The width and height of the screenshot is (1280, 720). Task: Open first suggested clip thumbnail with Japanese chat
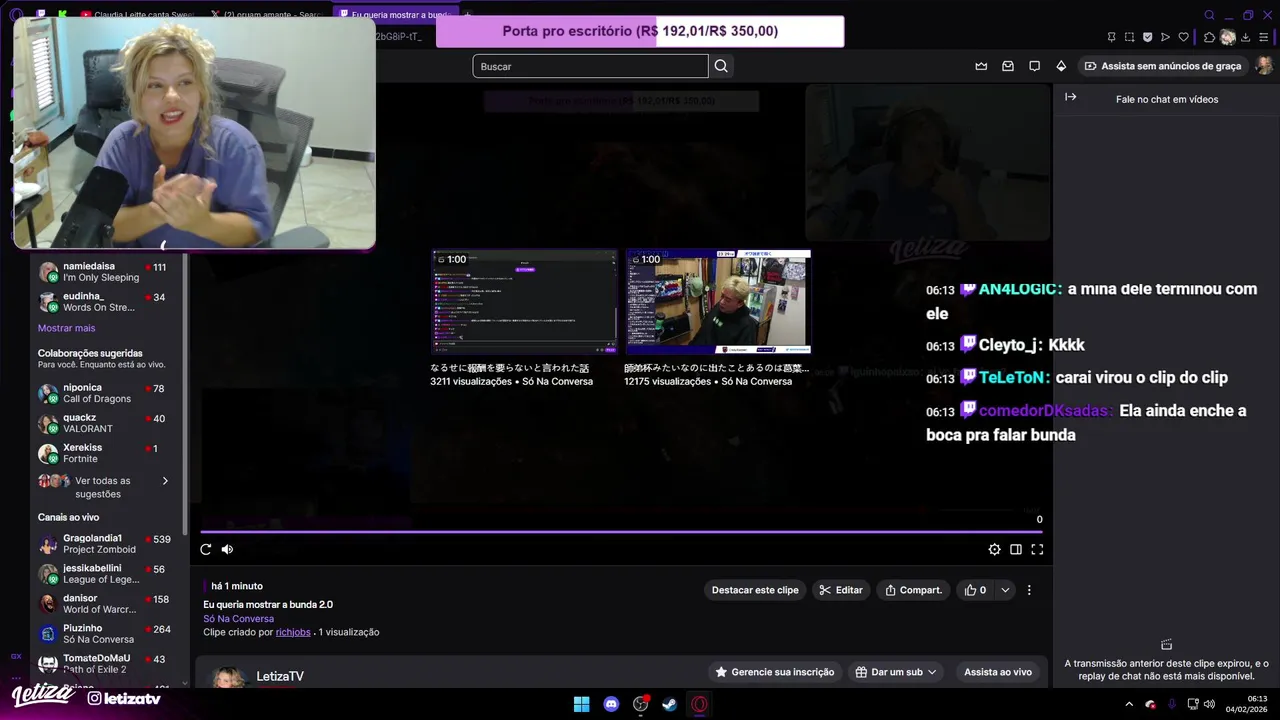click(x=525, y=301)
